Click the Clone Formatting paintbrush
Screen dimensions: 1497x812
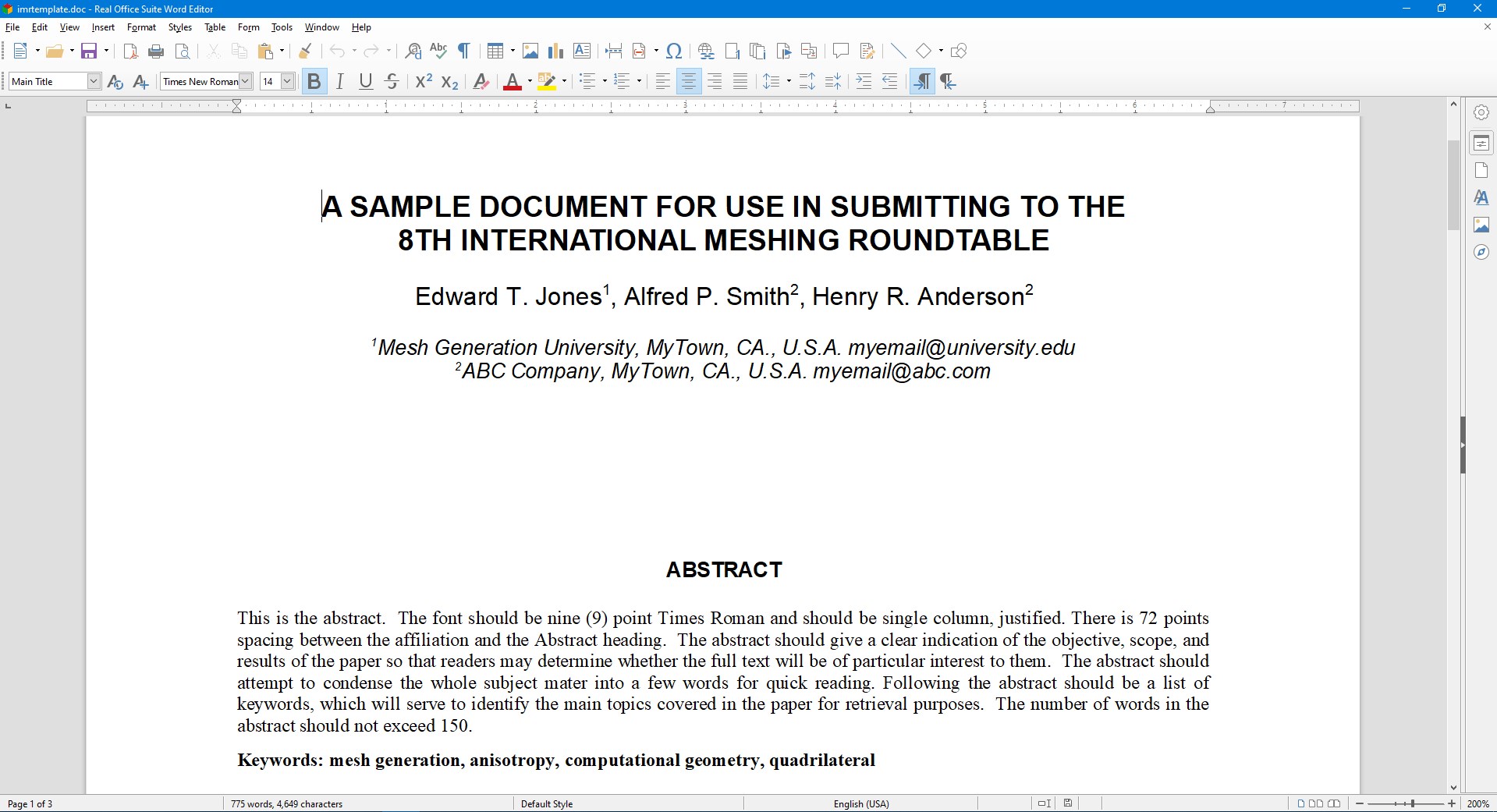[x=306, y=51]
